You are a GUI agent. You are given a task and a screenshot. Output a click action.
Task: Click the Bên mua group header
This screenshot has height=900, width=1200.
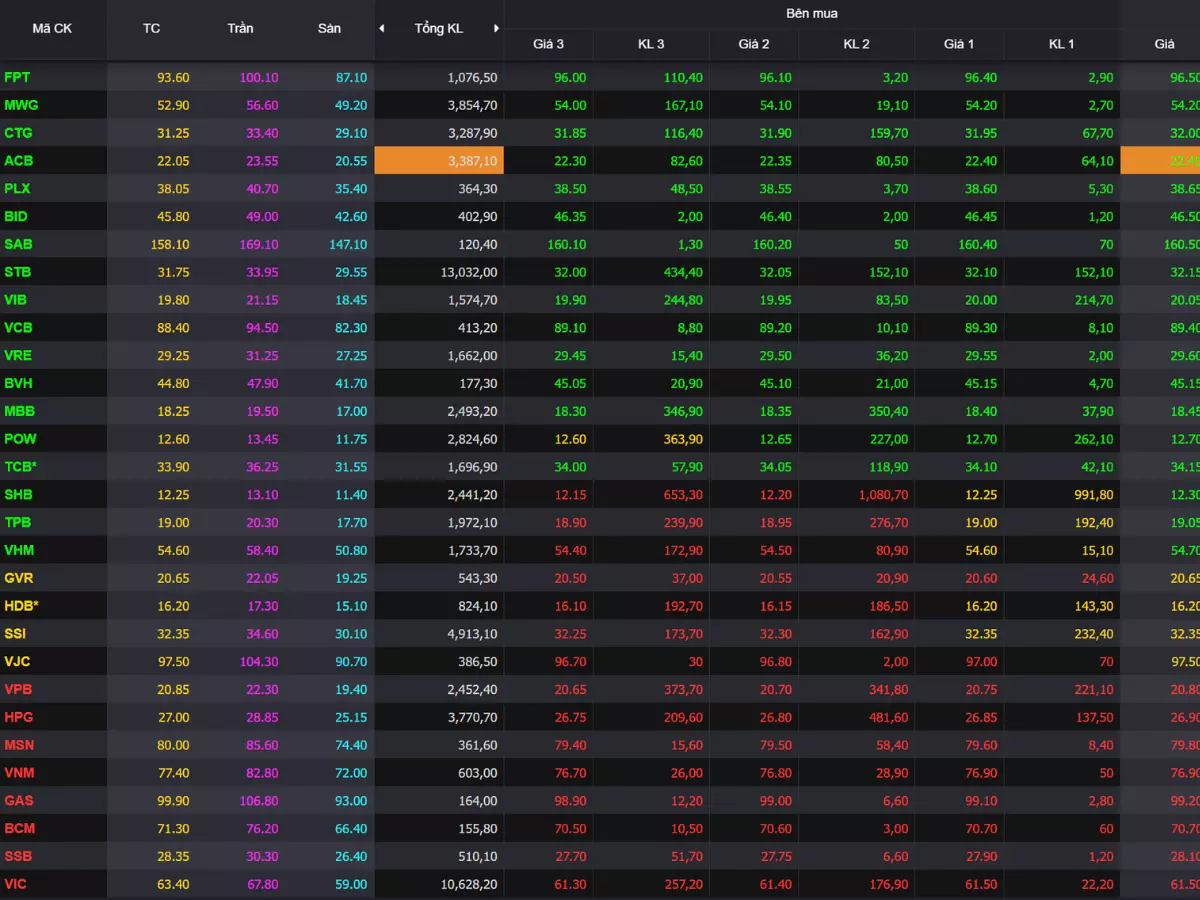tap(812, 14)
